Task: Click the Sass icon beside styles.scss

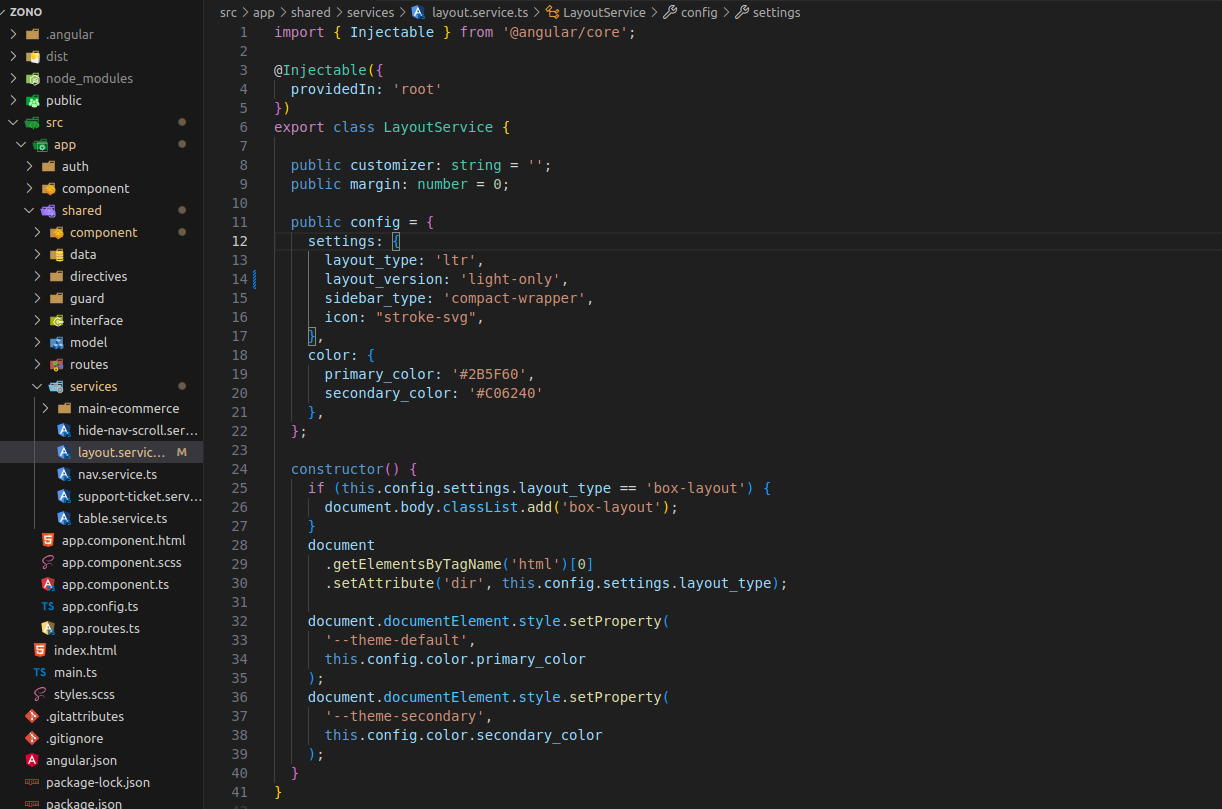Action: click(x=40, y=694)
